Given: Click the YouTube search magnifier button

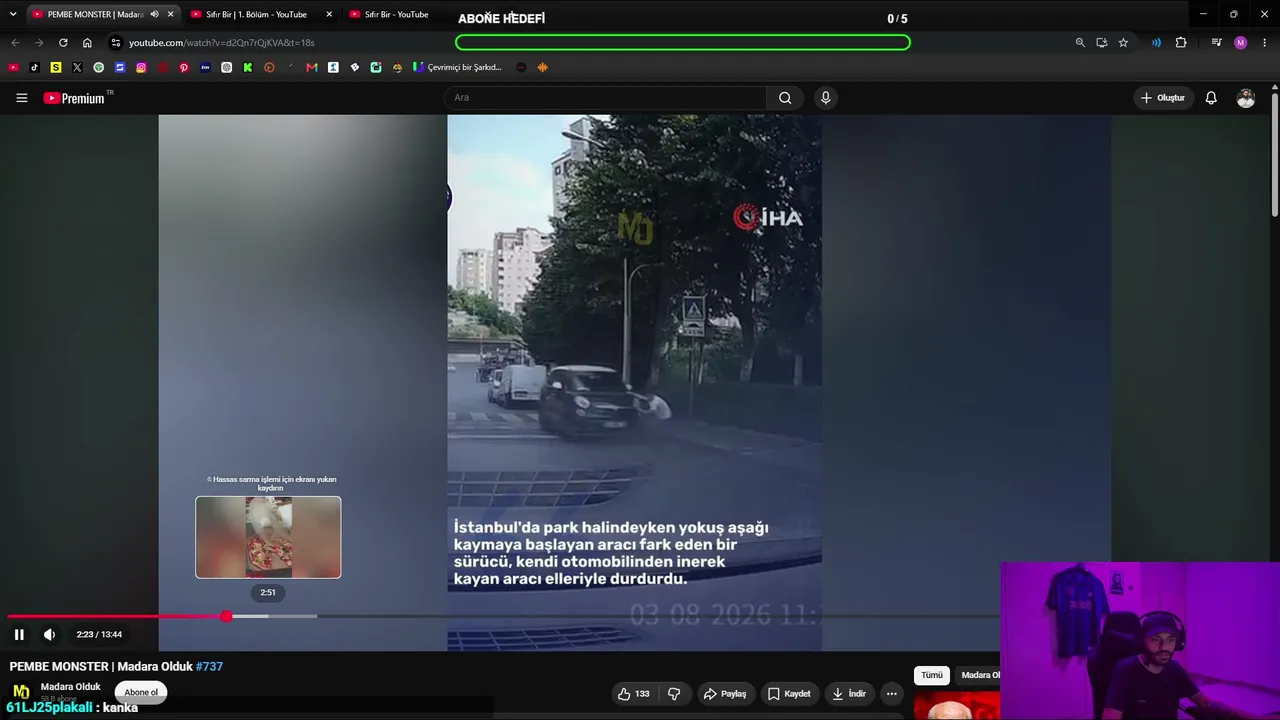Looking at the screenshot, I should point(785,98).
